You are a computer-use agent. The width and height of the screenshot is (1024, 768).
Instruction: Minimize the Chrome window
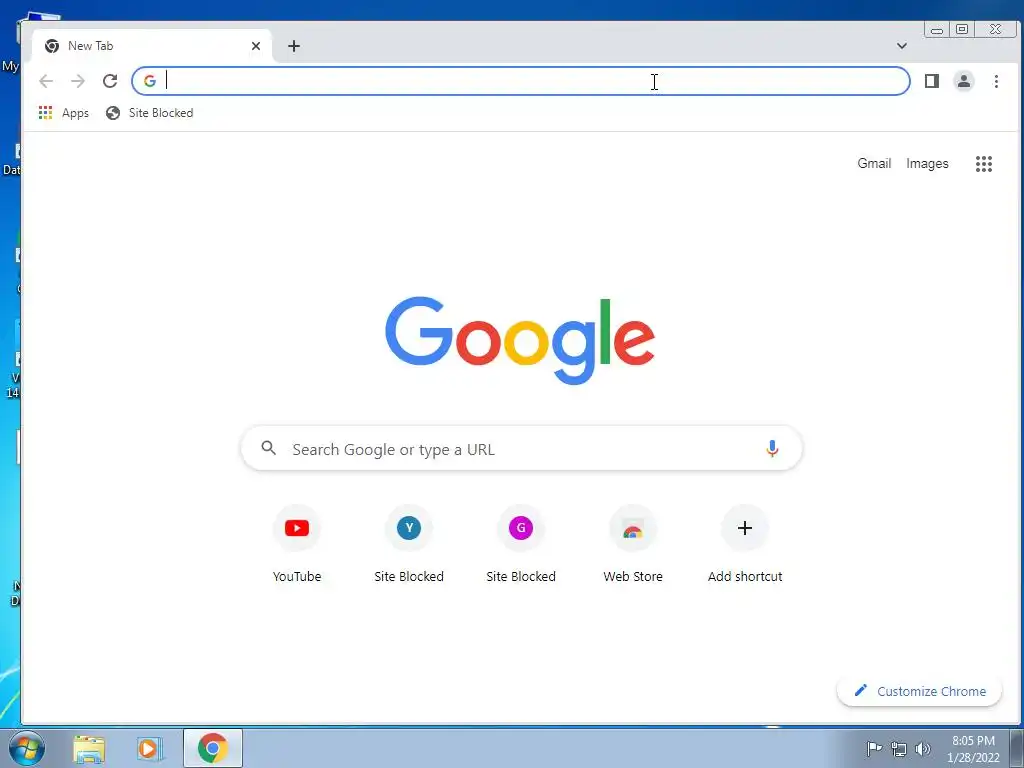coord(937,29)
